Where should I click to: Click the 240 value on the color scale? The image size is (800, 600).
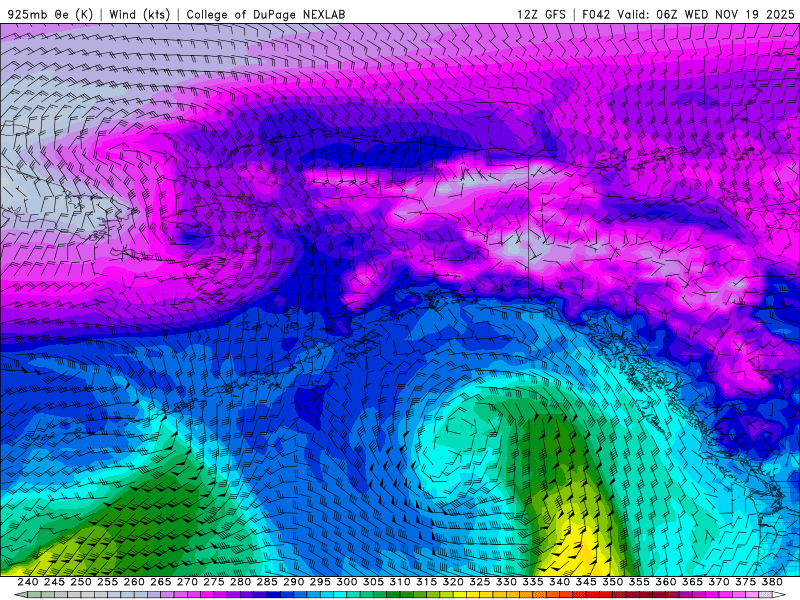[28, 582]
